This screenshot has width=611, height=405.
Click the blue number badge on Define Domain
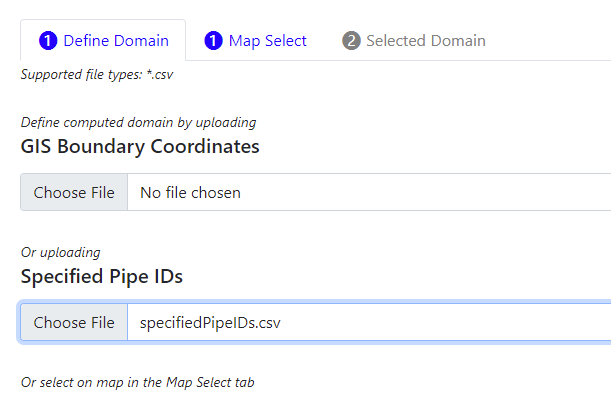click(x=48, y=41)
